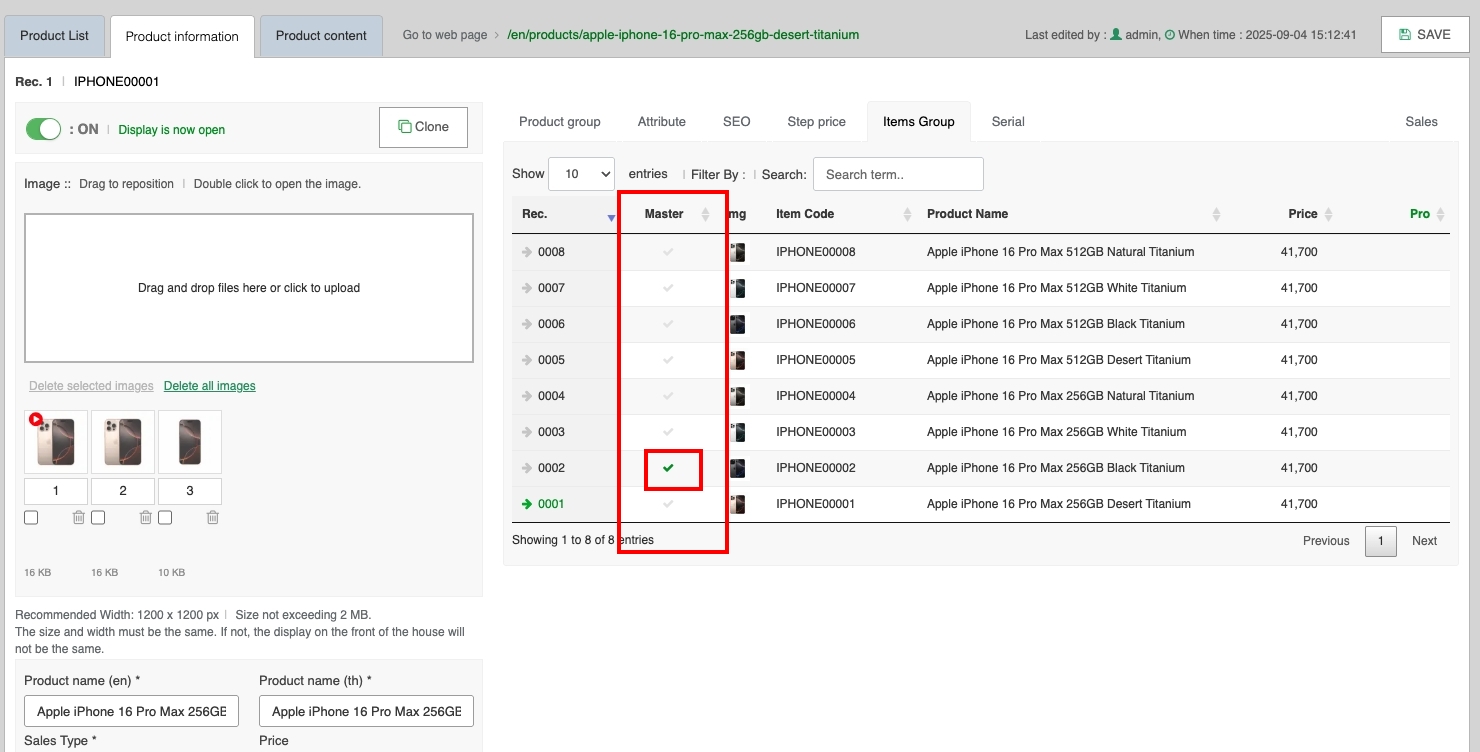Delete image 3 using its trash icon
This screenshot has width=1480, height=752.
pyautogui.click(x=212, y=518)
